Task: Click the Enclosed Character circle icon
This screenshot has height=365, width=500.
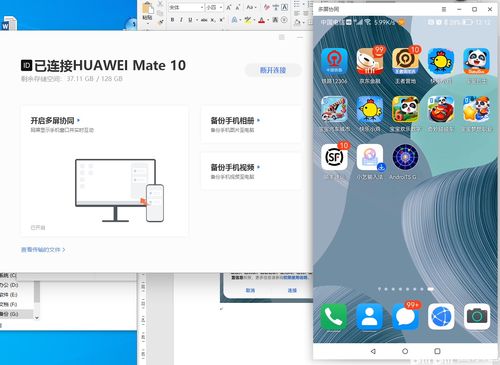Action: [284, 20]
